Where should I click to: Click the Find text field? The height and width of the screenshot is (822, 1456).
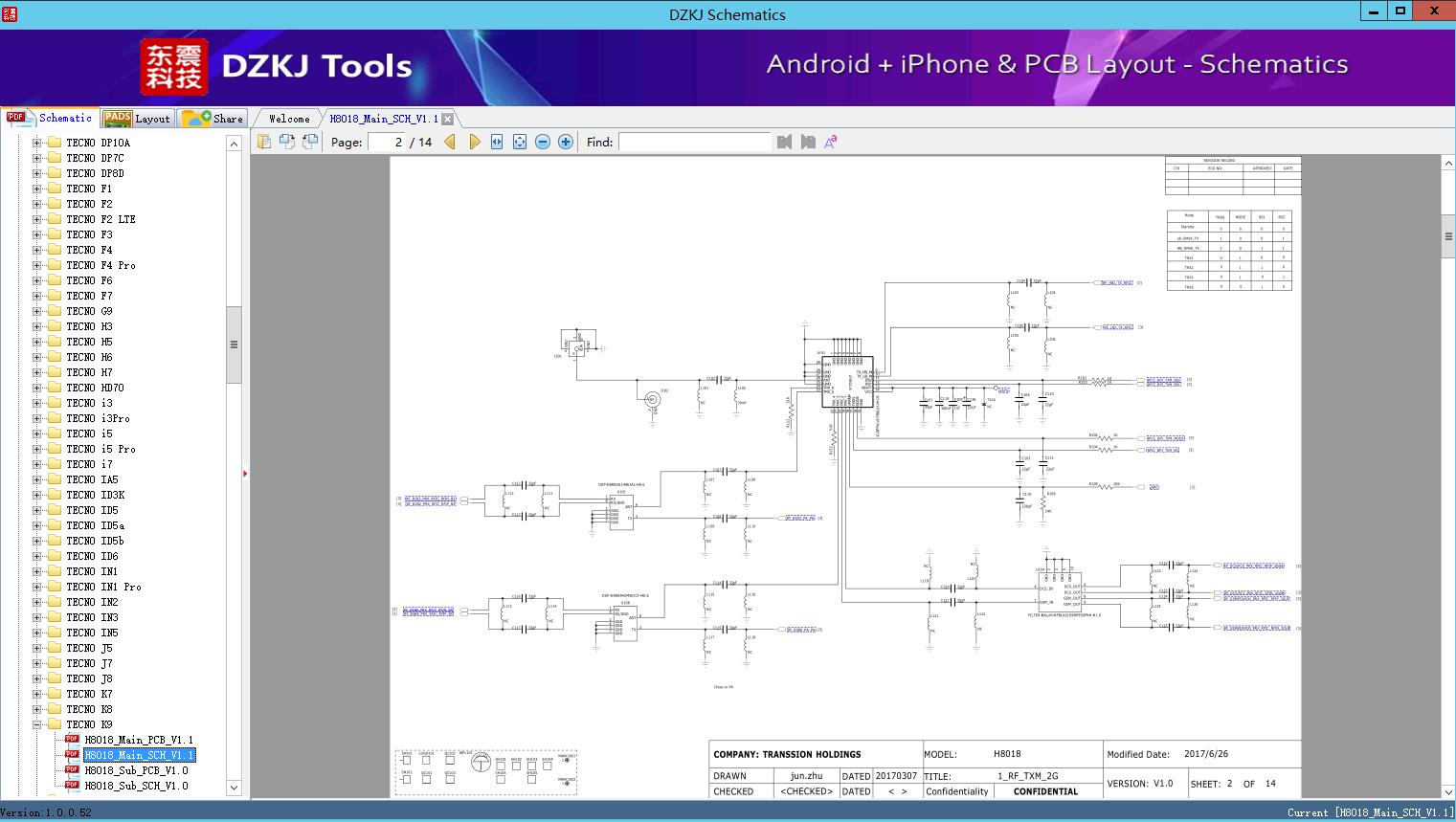pyautogui.click(x=694, y=142)
